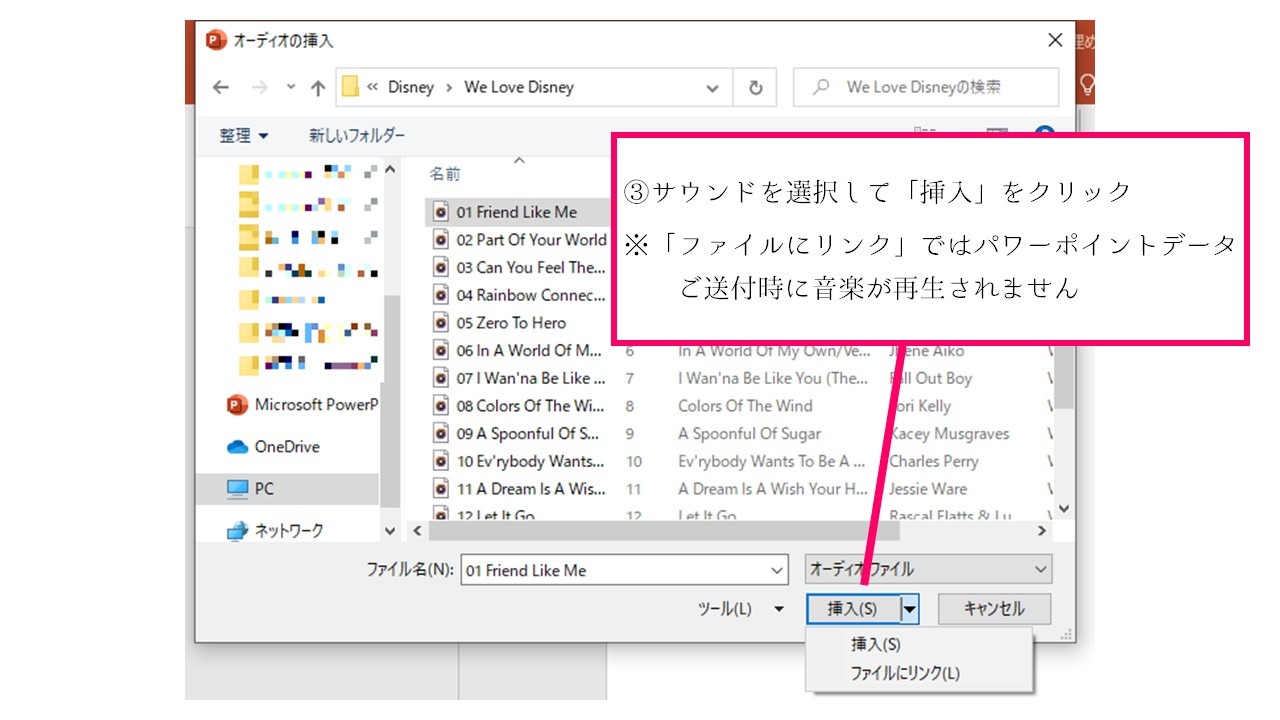Click the Forward navigation arrow
This screenshot has height=720, width=1280.
(x=259, y=88)
